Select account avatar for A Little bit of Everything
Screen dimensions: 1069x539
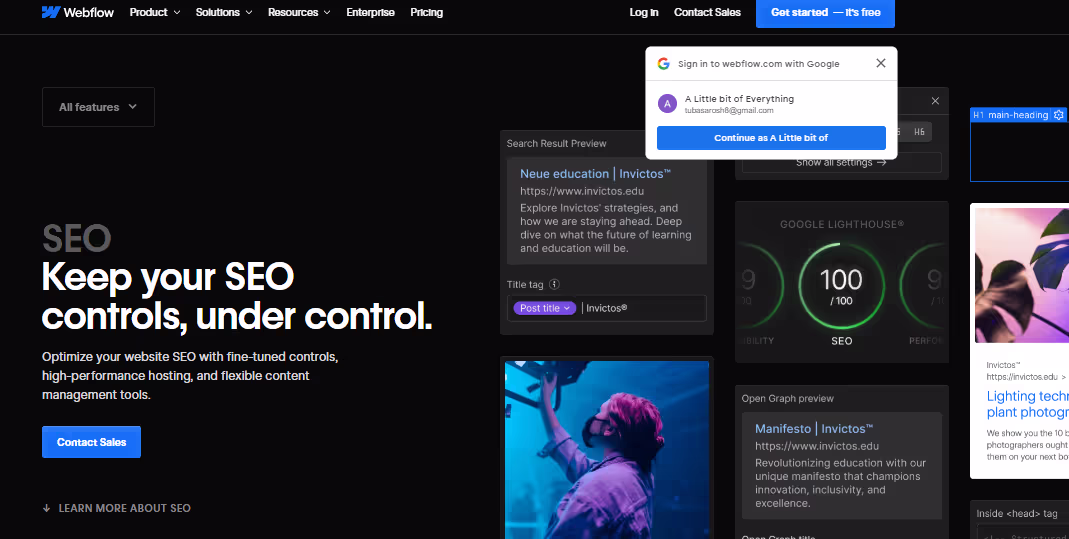(x=667, y=104)
